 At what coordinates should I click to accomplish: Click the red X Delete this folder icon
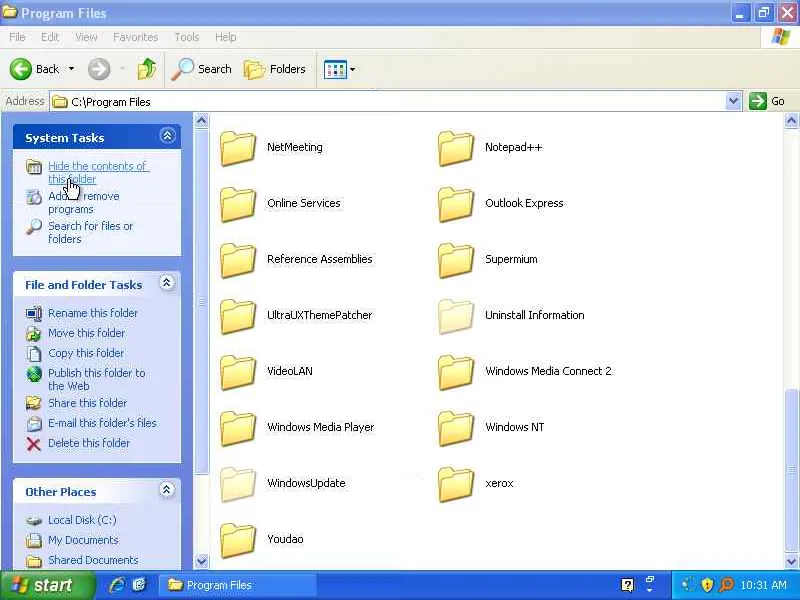click(34, 444)
